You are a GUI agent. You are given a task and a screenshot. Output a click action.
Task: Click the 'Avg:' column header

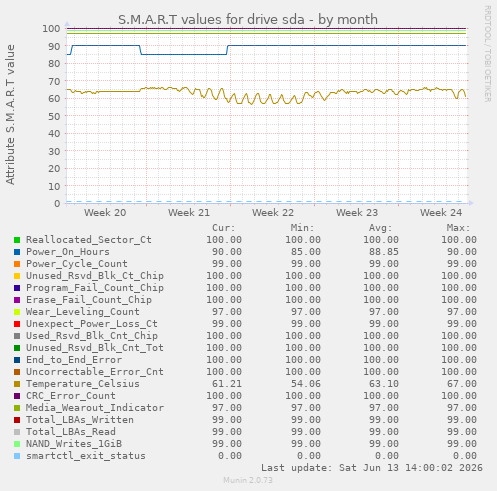pyautogui.click(x=380, y=228)
